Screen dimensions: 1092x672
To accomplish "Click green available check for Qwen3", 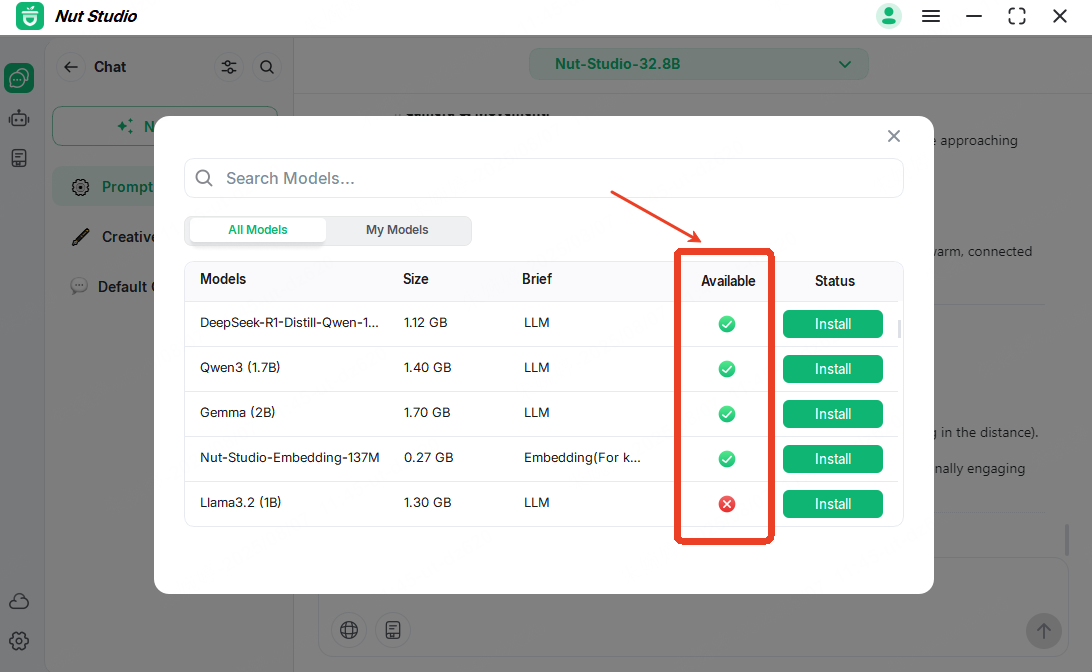I will [x=726, y=369].
